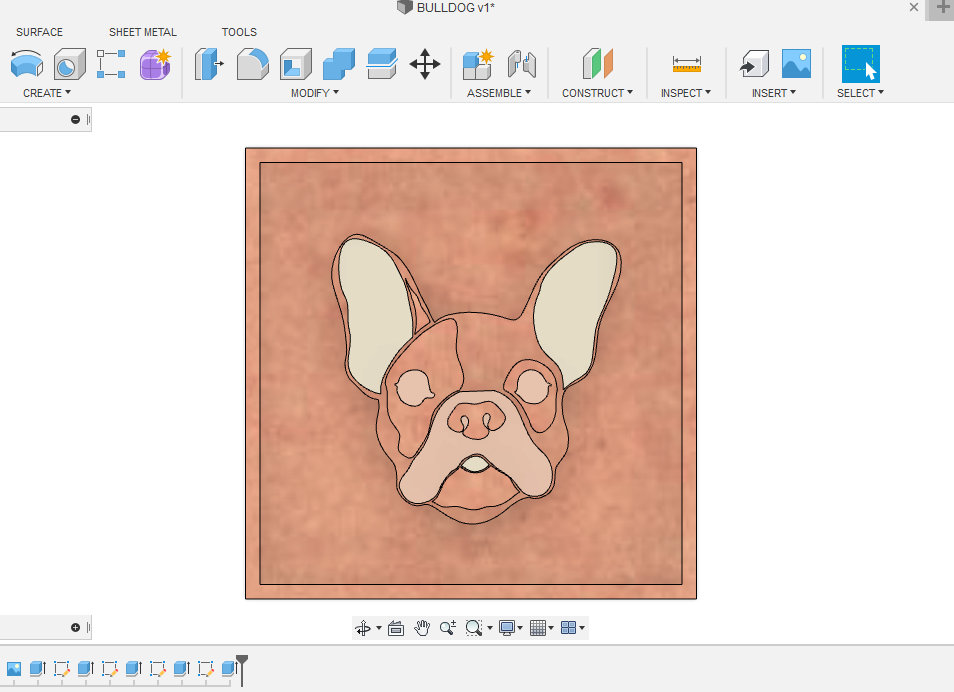Screen dimensions: 954x692
Task: Activate the Move/Copy arrows tool
Action: click(x=425, y=64)
